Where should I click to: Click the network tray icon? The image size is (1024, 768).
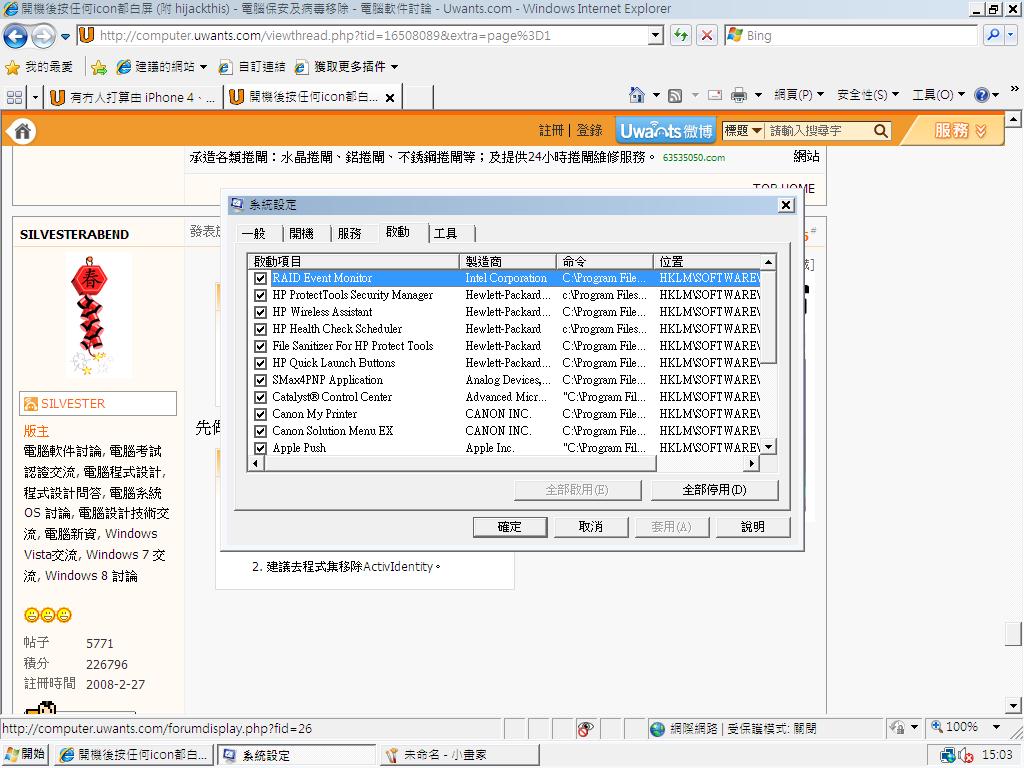pos(948,756)
